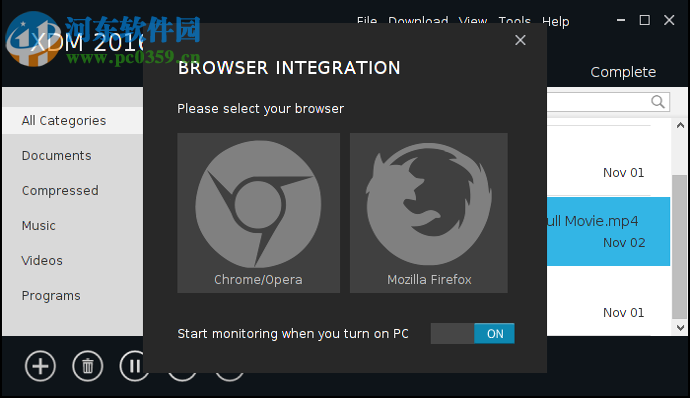Minimize the XDM window
Image resolution: width=690 pixels, height=398 pixels.
[621, 20]
